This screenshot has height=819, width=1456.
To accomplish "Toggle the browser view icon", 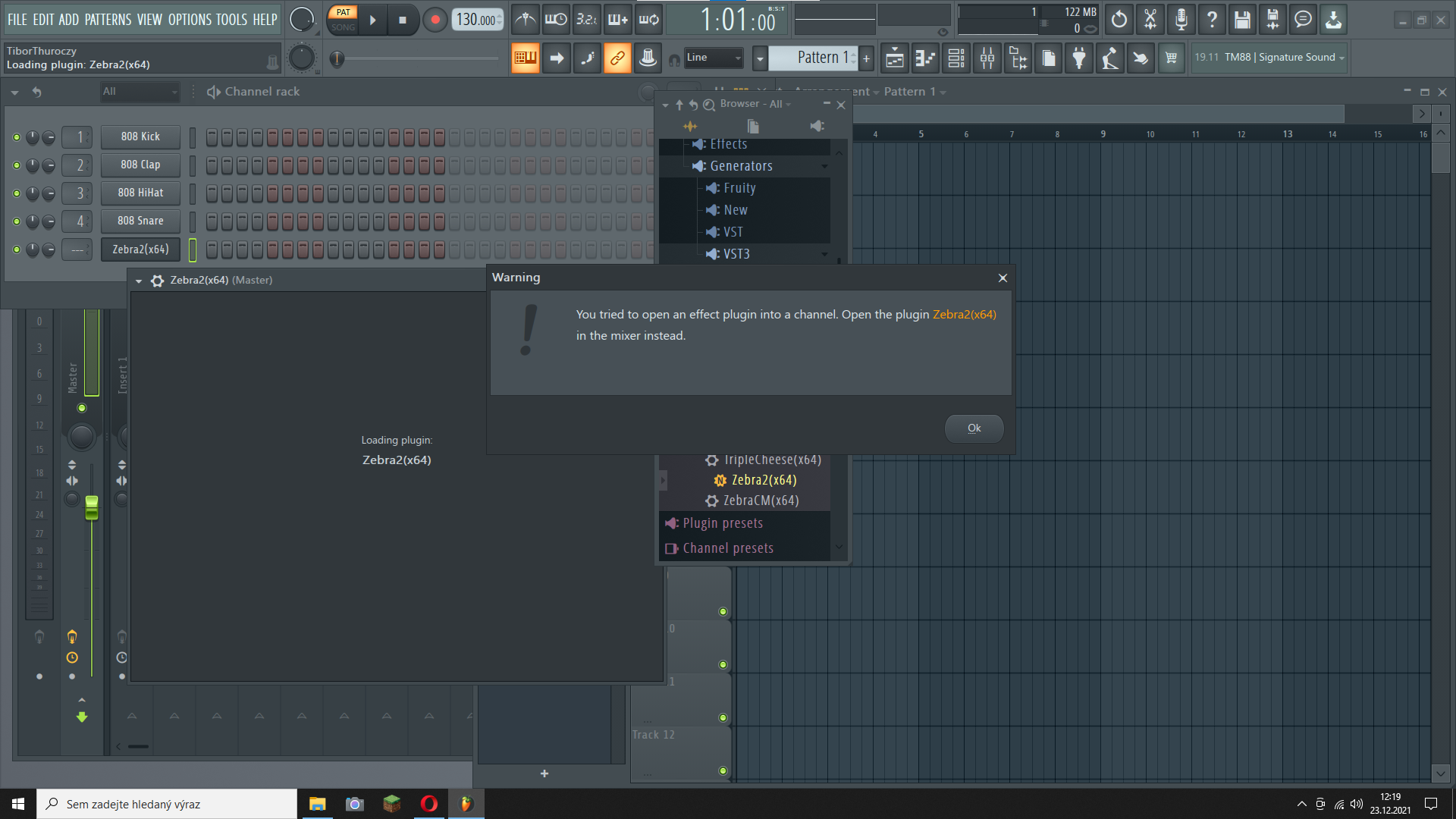I will pos(1018,58).
